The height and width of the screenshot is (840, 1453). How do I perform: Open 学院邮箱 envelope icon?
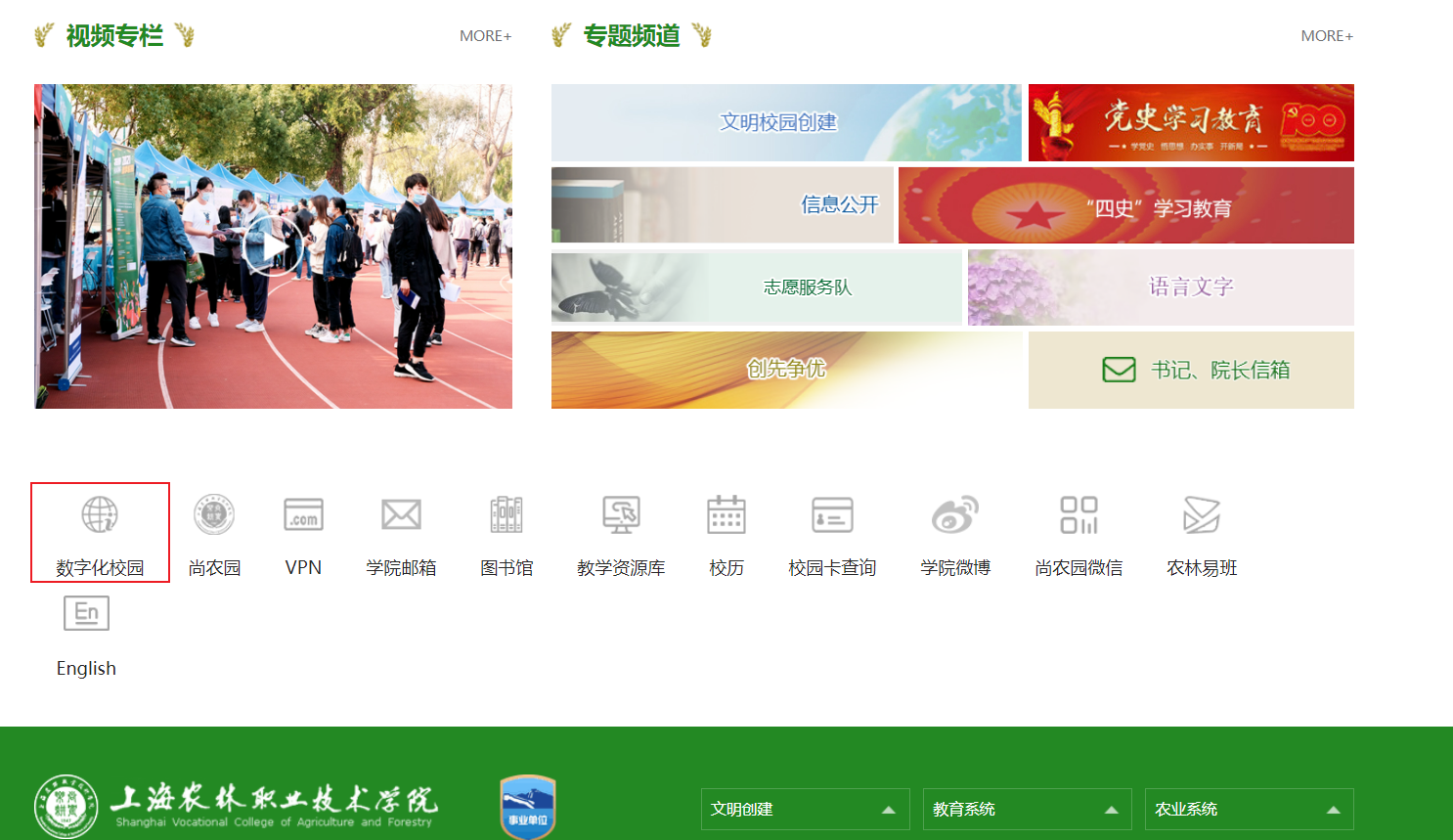(401, 514)
